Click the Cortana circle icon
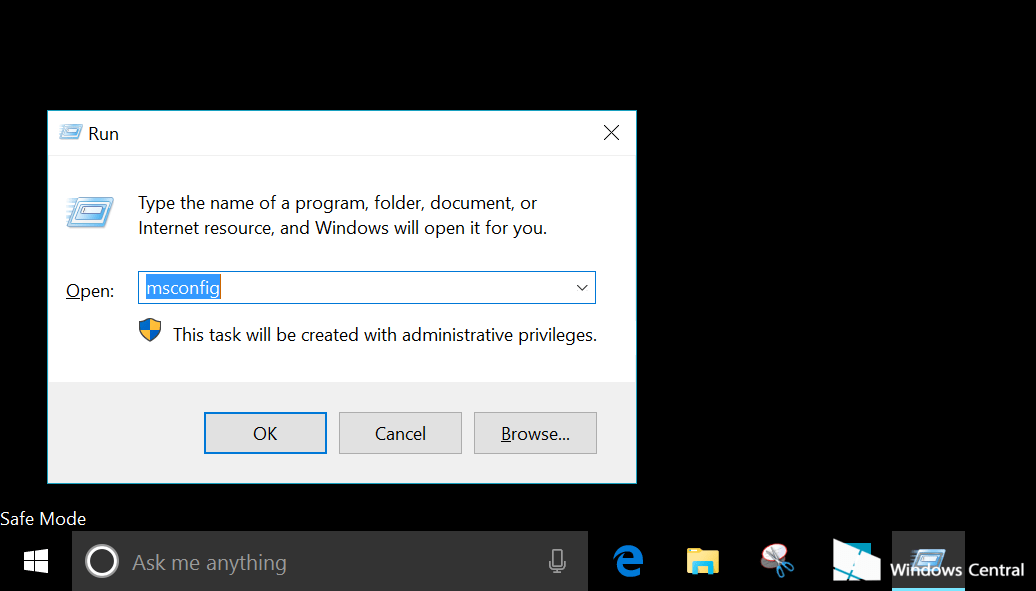The width and height of the screenshot is (1036, 591). coord(102,561)
